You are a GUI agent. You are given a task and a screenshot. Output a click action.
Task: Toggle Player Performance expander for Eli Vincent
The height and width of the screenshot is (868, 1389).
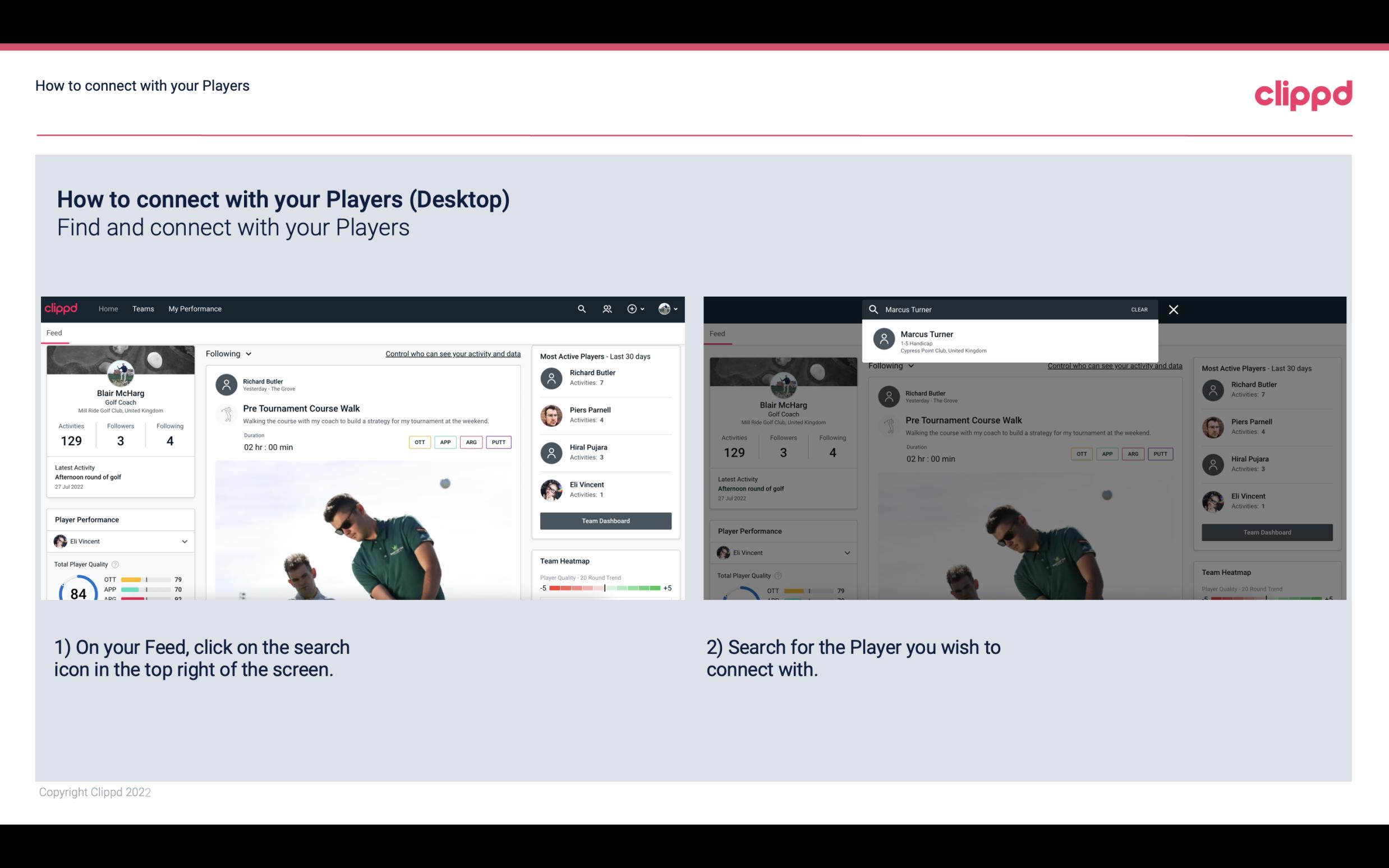tap(184, 541)
